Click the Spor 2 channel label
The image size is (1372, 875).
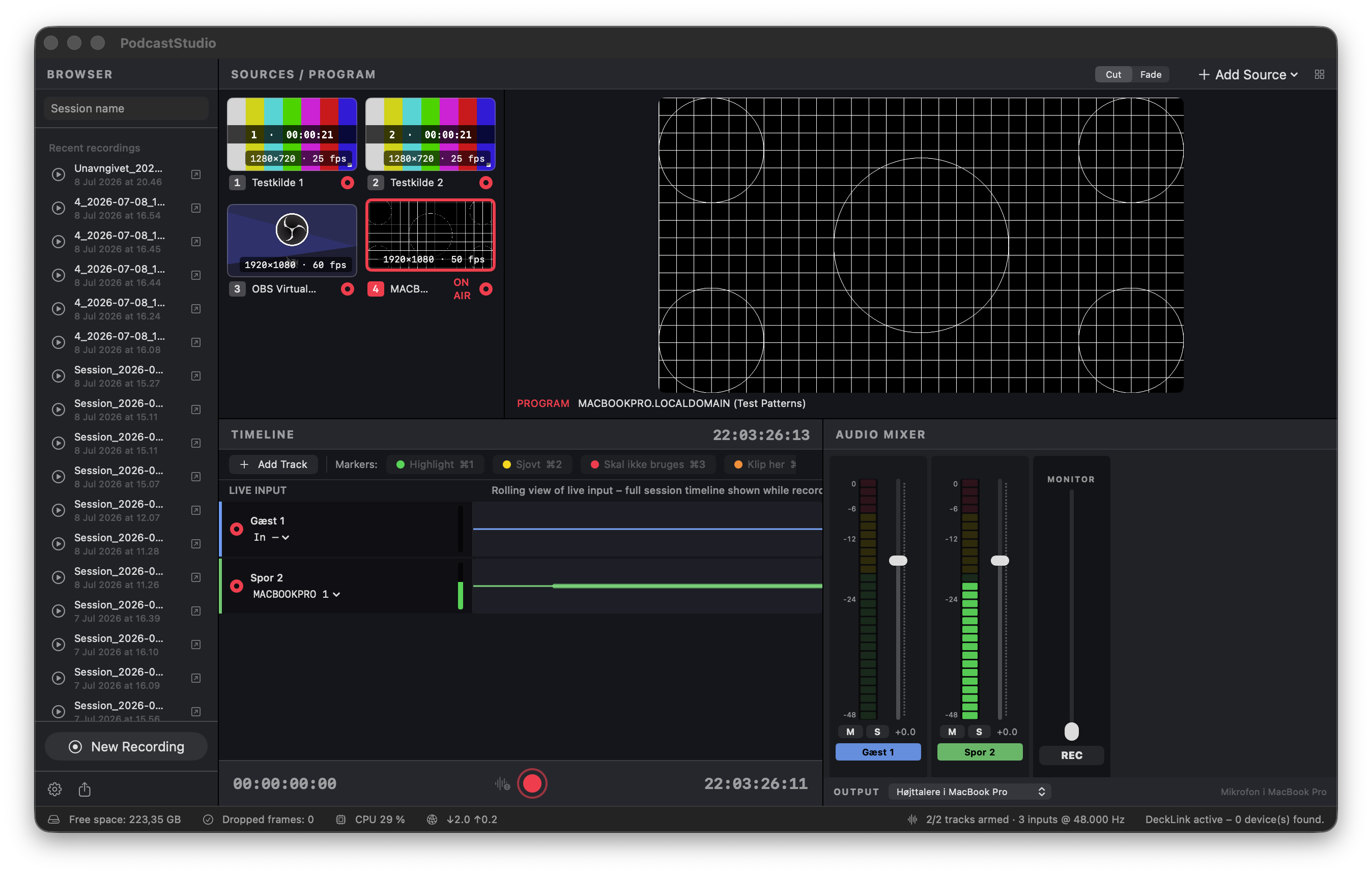980,752
